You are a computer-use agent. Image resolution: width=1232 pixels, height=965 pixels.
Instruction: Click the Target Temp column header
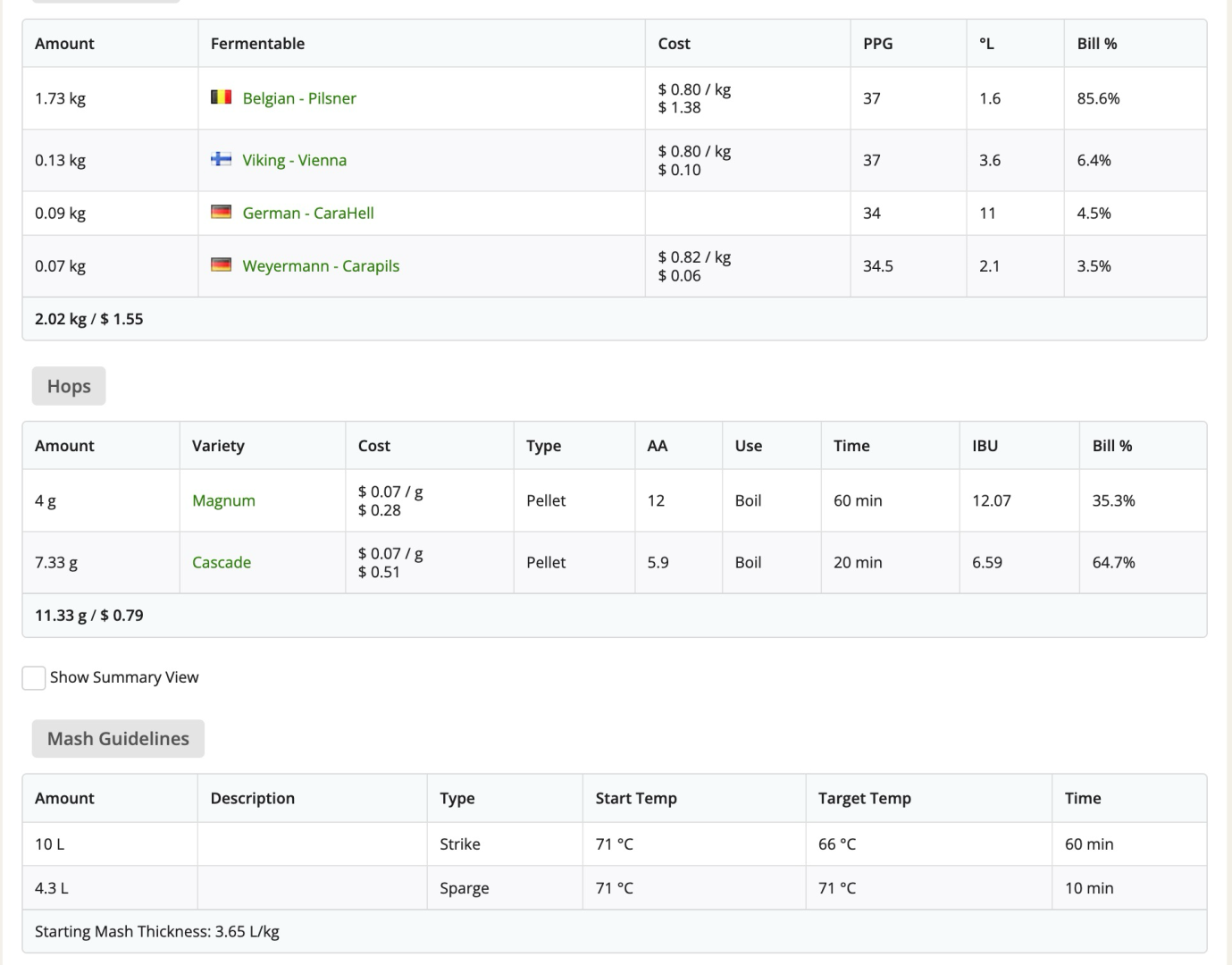(864, 798)
